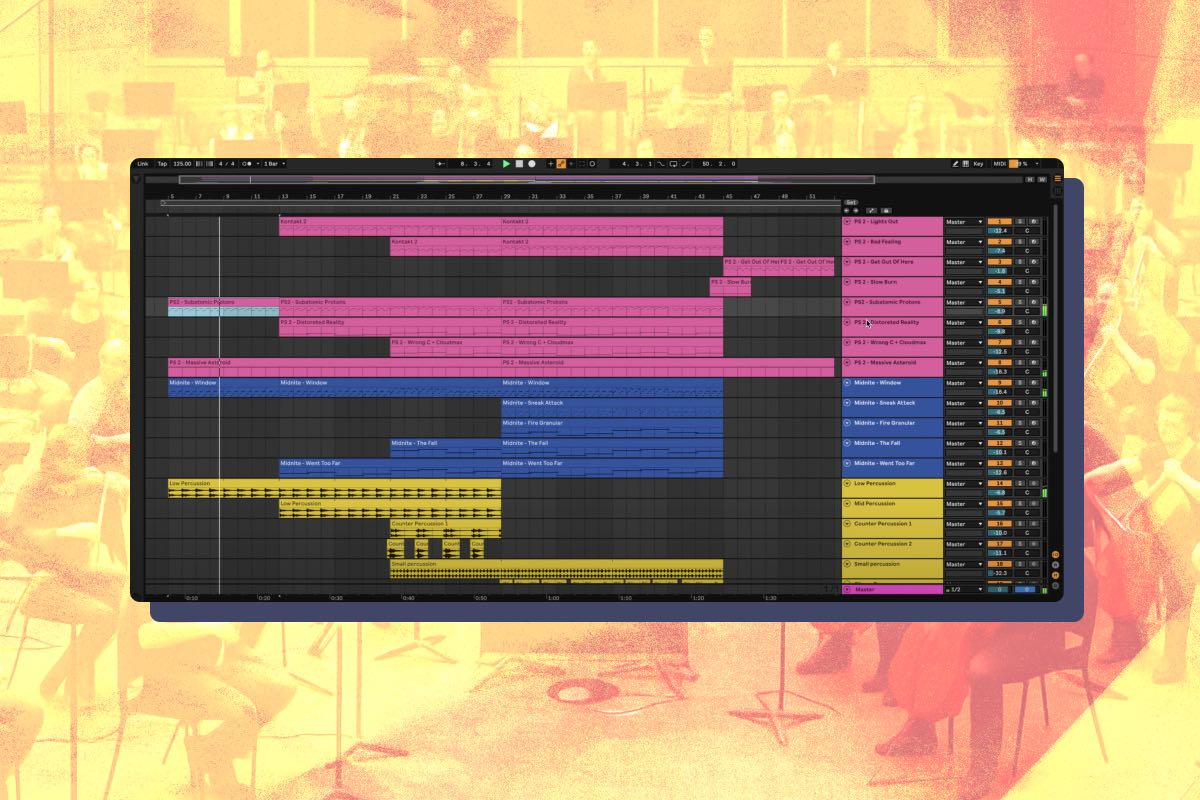Enter Key Mapping mode
This screenshot has width=1200, height=800.
tap(979, 163)
